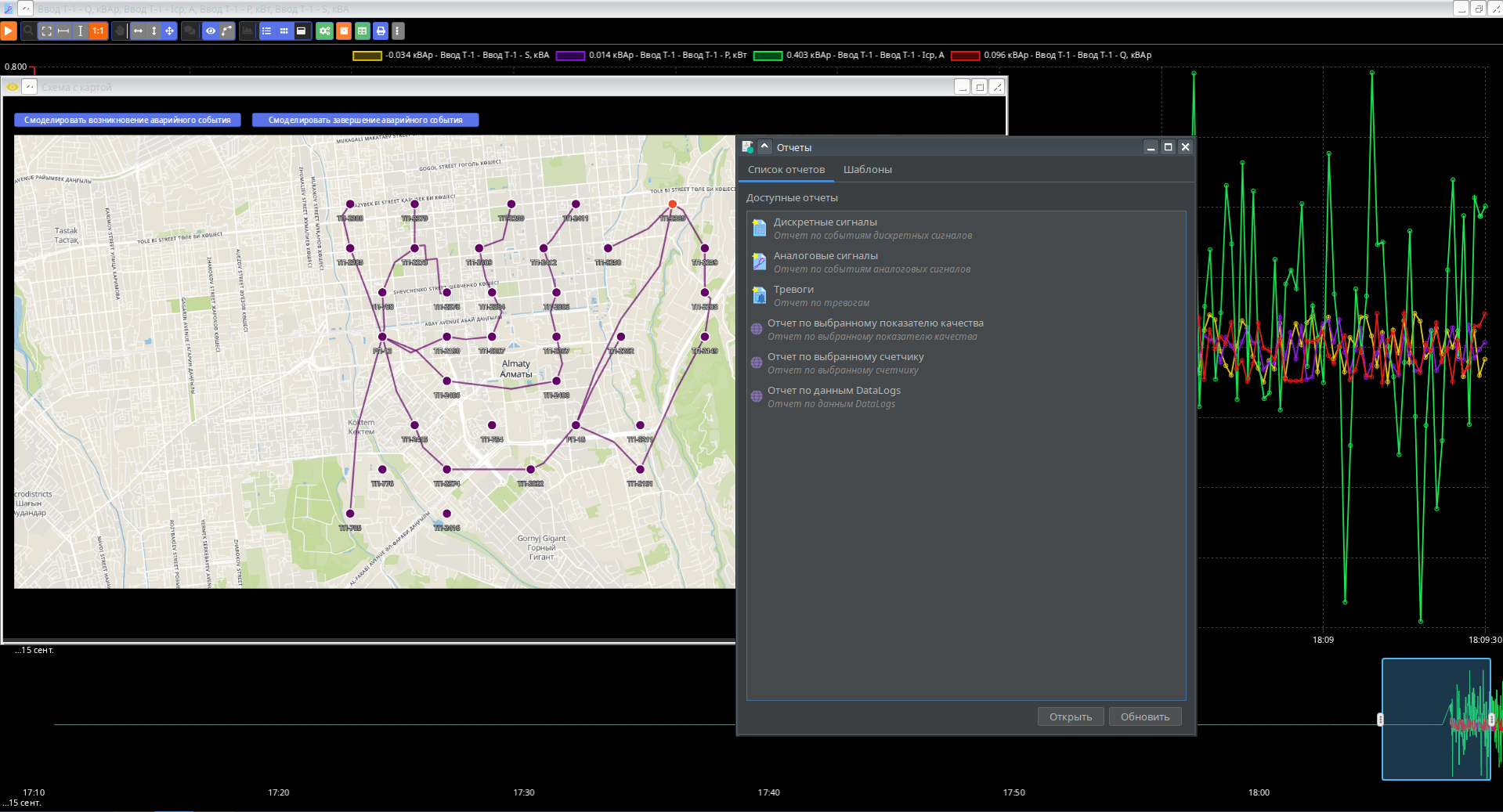
Task: Select the magnifier zoom tool
Action: point(28,31)
